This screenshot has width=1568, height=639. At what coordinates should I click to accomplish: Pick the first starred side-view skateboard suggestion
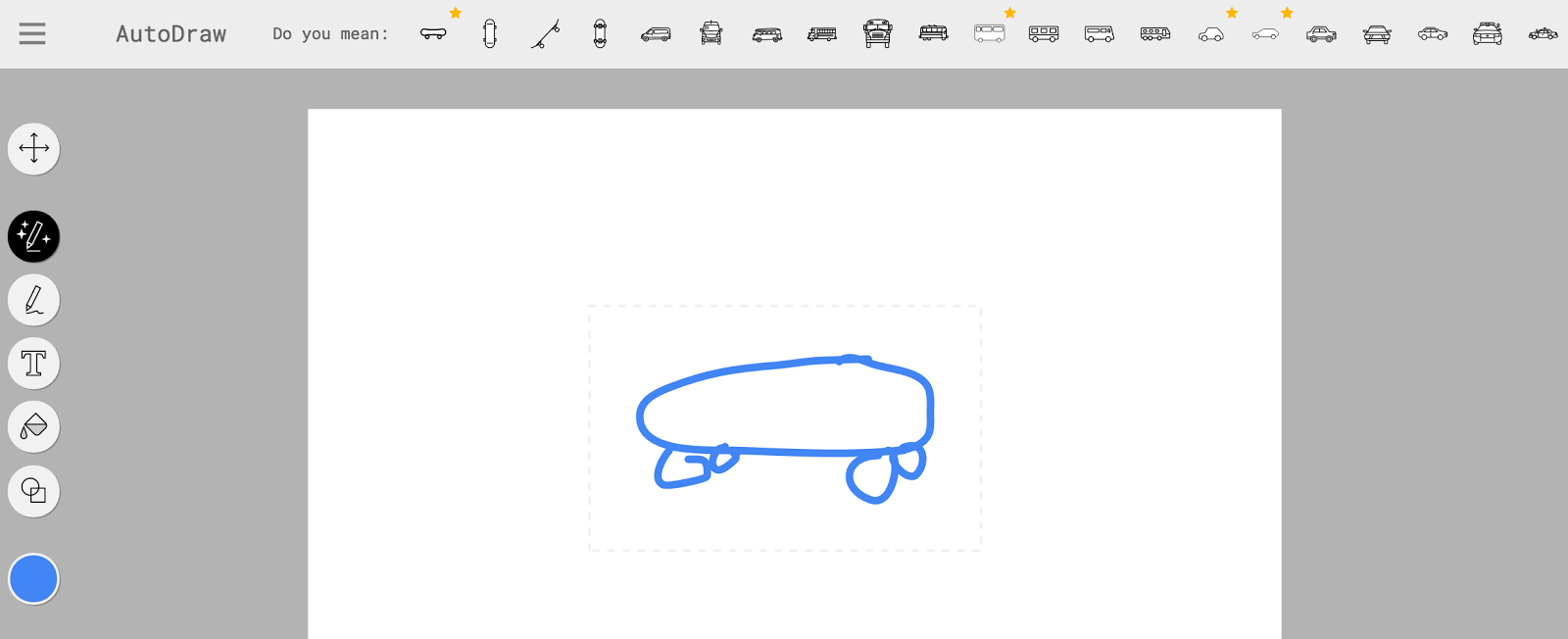(x=433, y=34)
